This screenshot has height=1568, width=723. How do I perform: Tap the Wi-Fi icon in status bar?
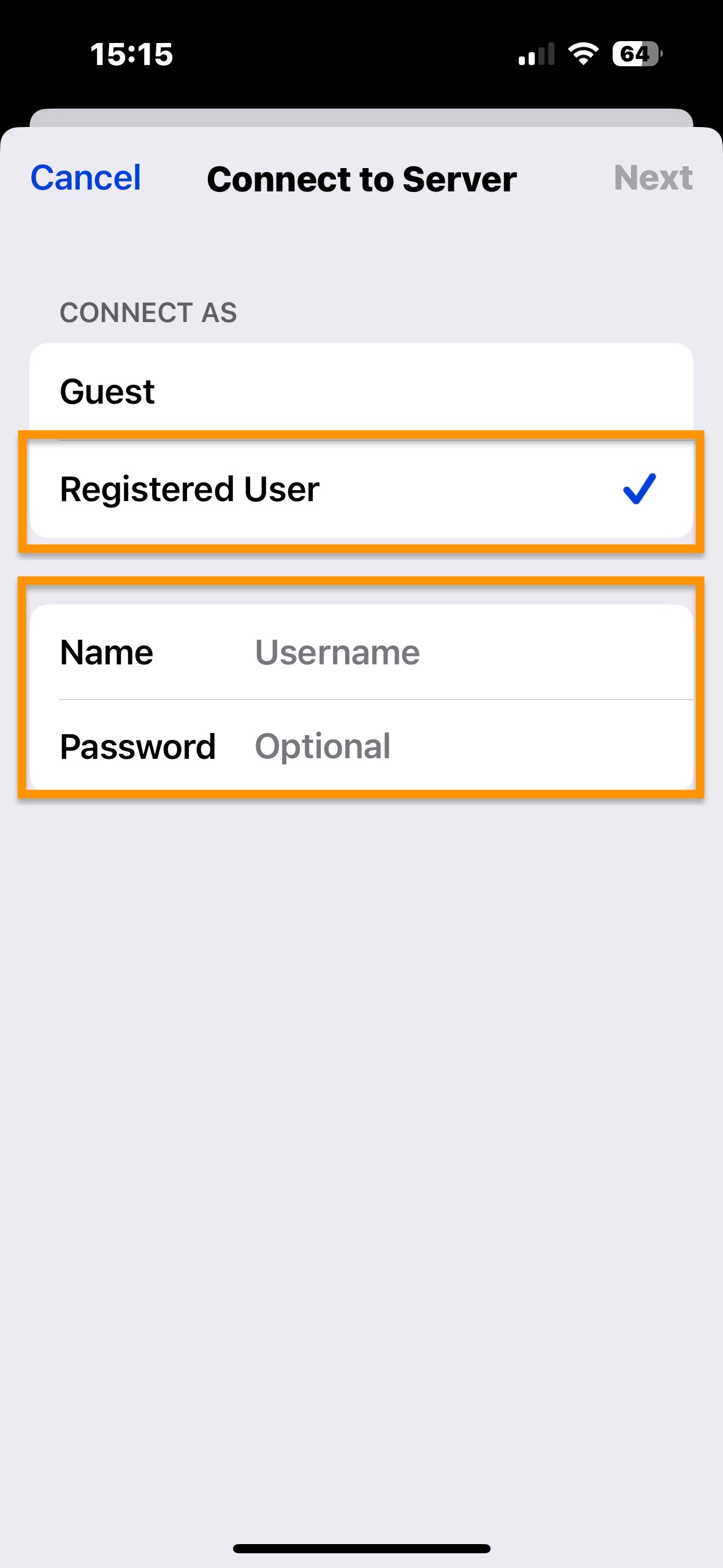583,54
